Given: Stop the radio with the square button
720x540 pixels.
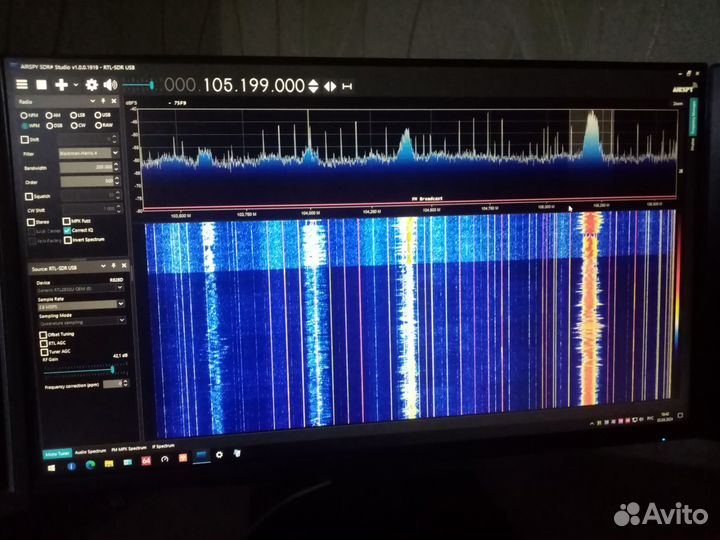Looking at the screenshot, I should [x=41, y=84].
